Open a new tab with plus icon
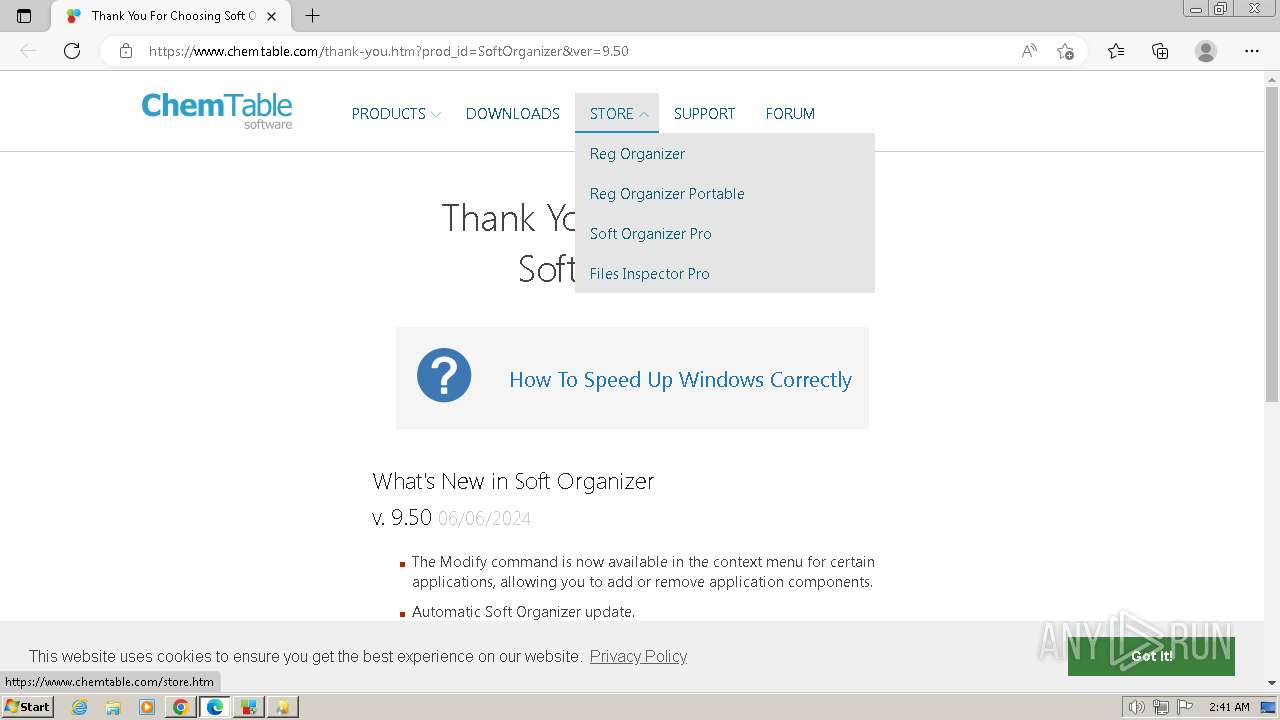Viewport: 1280px width, 720px height. [313, 16]
